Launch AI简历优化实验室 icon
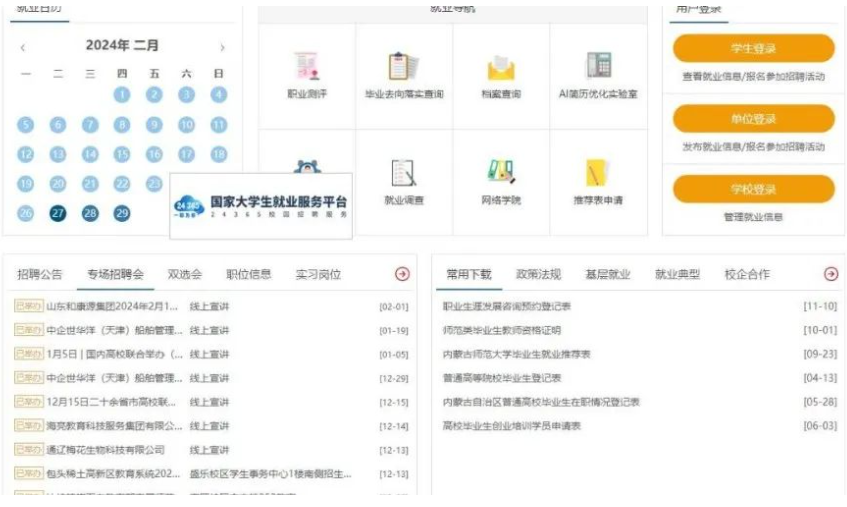This screenshot has width=847, height=507. coord(598,66)
